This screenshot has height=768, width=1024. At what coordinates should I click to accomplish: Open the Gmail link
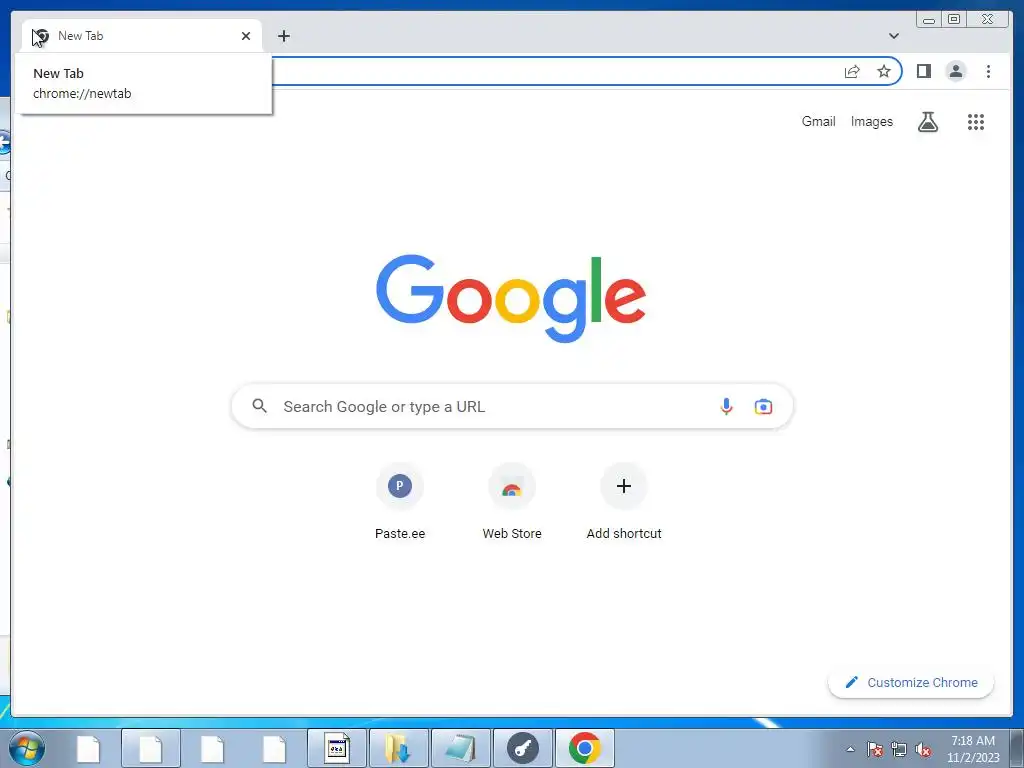click(x=818, y=121)
